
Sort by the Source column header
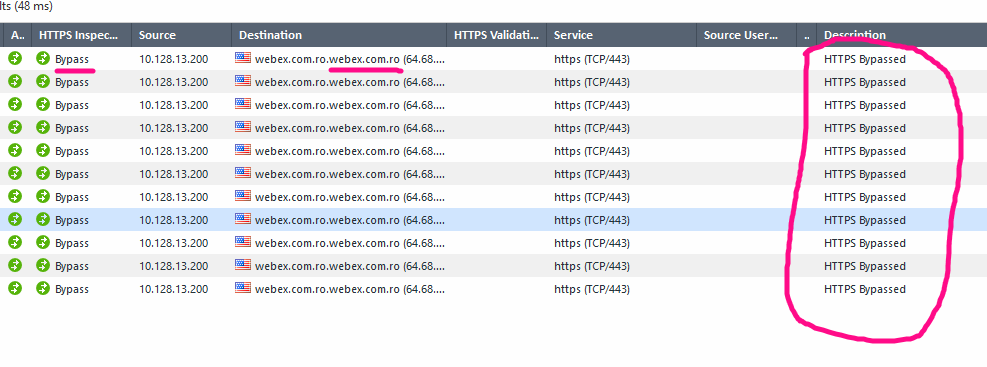point(182,35)
